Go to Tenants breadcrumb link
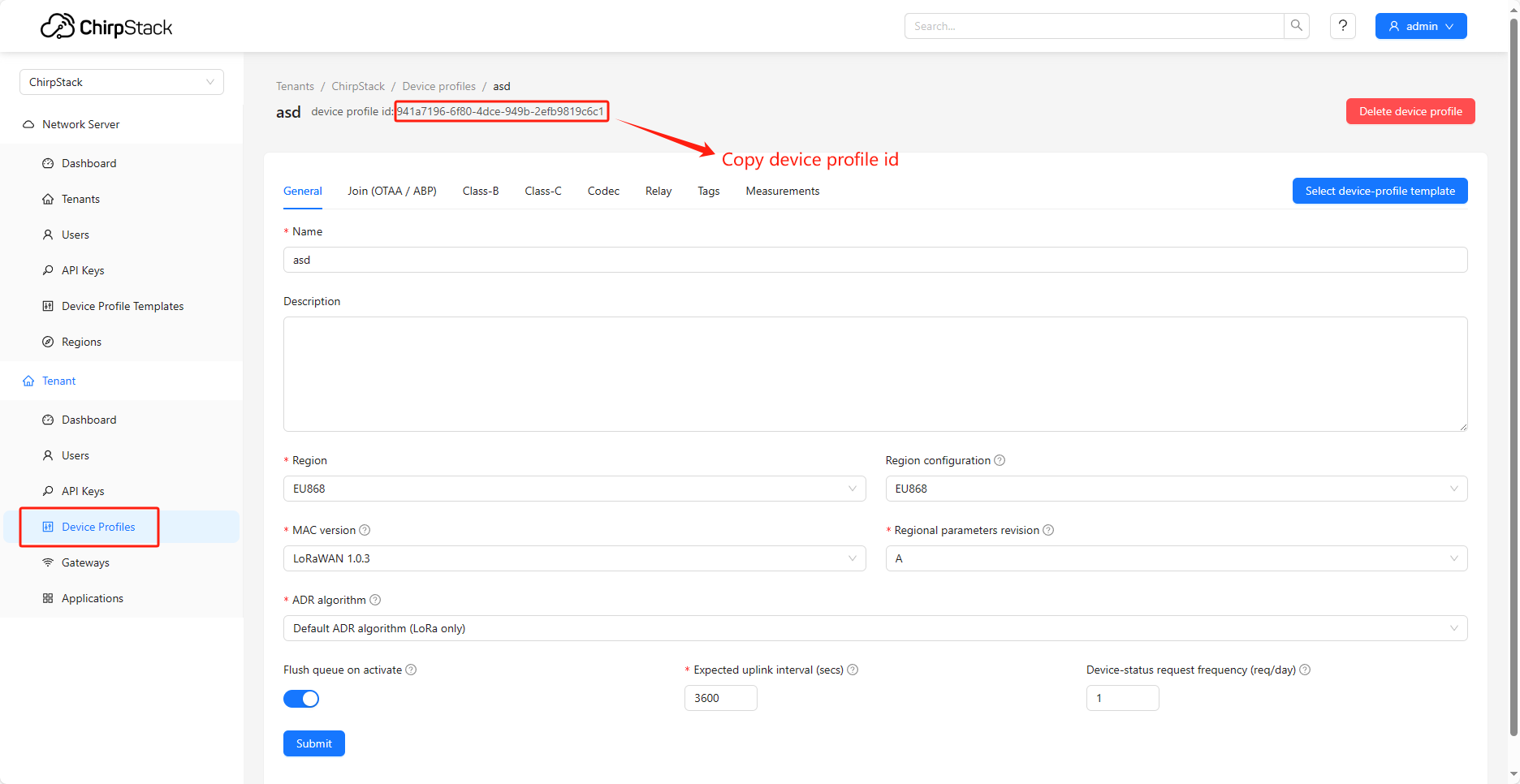 point(295,86)
